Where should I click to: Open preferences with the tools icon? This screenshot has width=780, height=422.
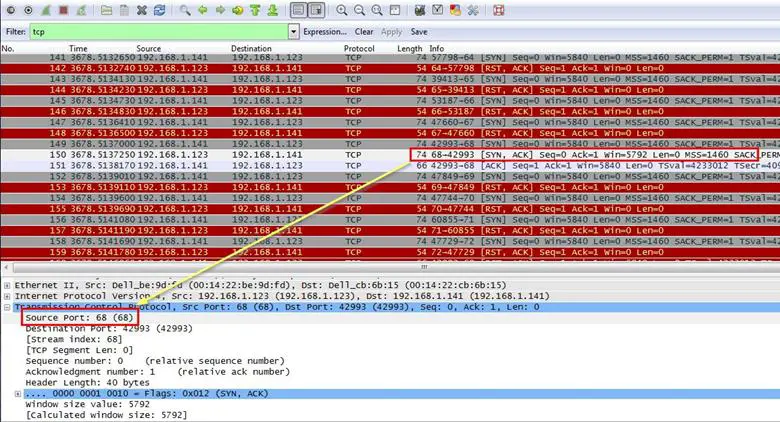click(473, 10)
